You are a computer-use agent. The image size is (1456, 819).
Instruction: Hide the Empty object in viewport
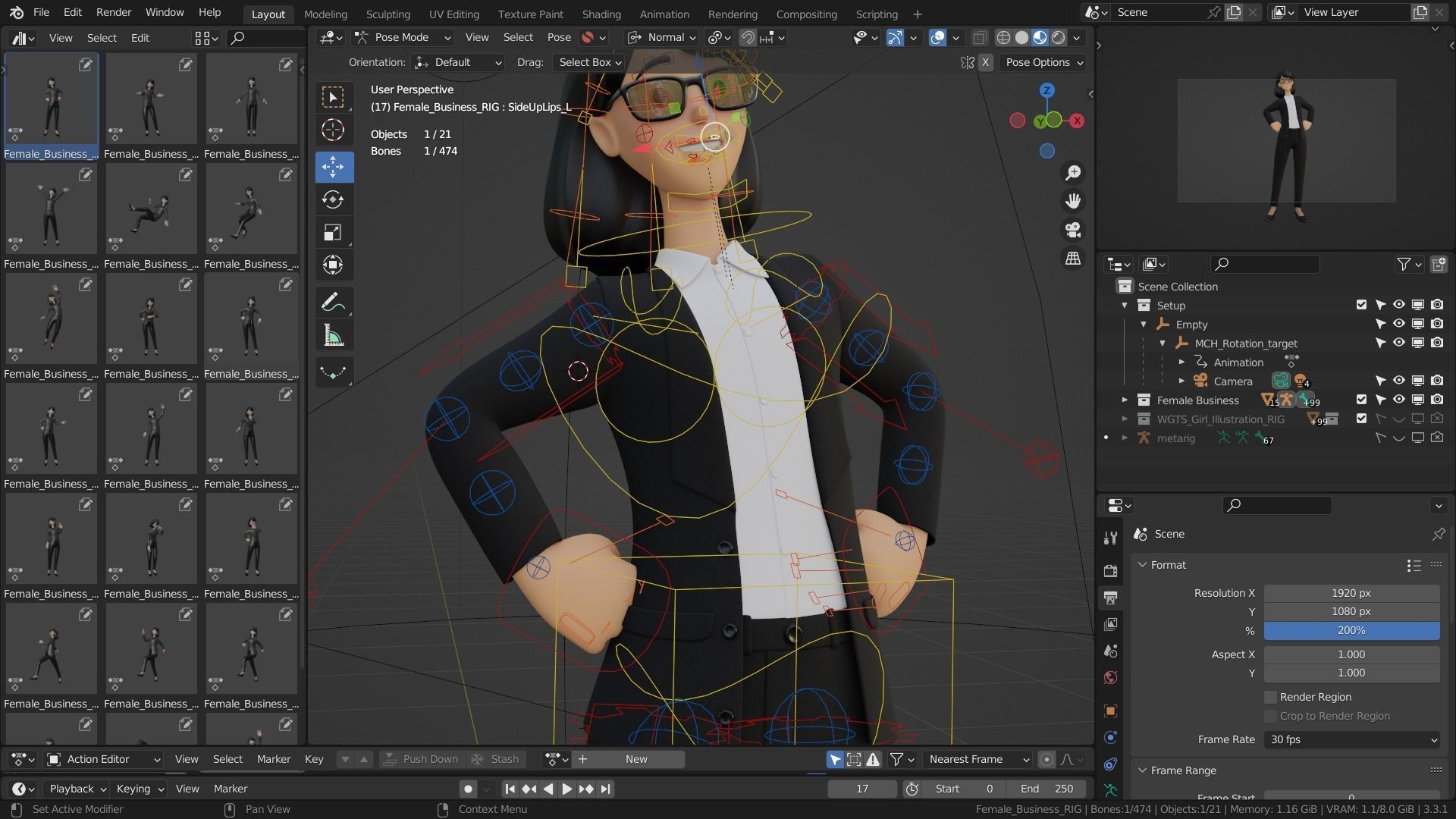pyautogui.click(x=1398, y=324)
